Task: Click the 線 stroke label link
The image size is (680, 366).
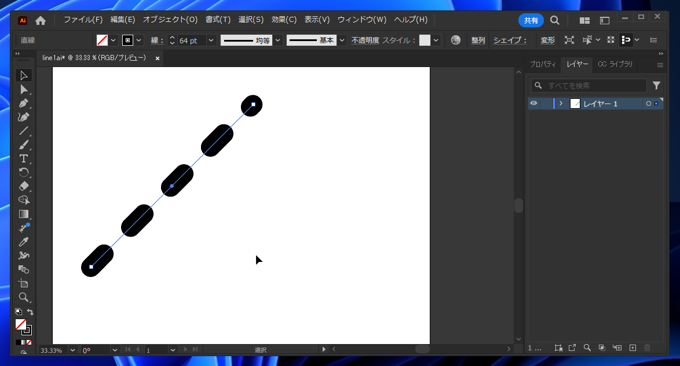Action: coord(156,40)
